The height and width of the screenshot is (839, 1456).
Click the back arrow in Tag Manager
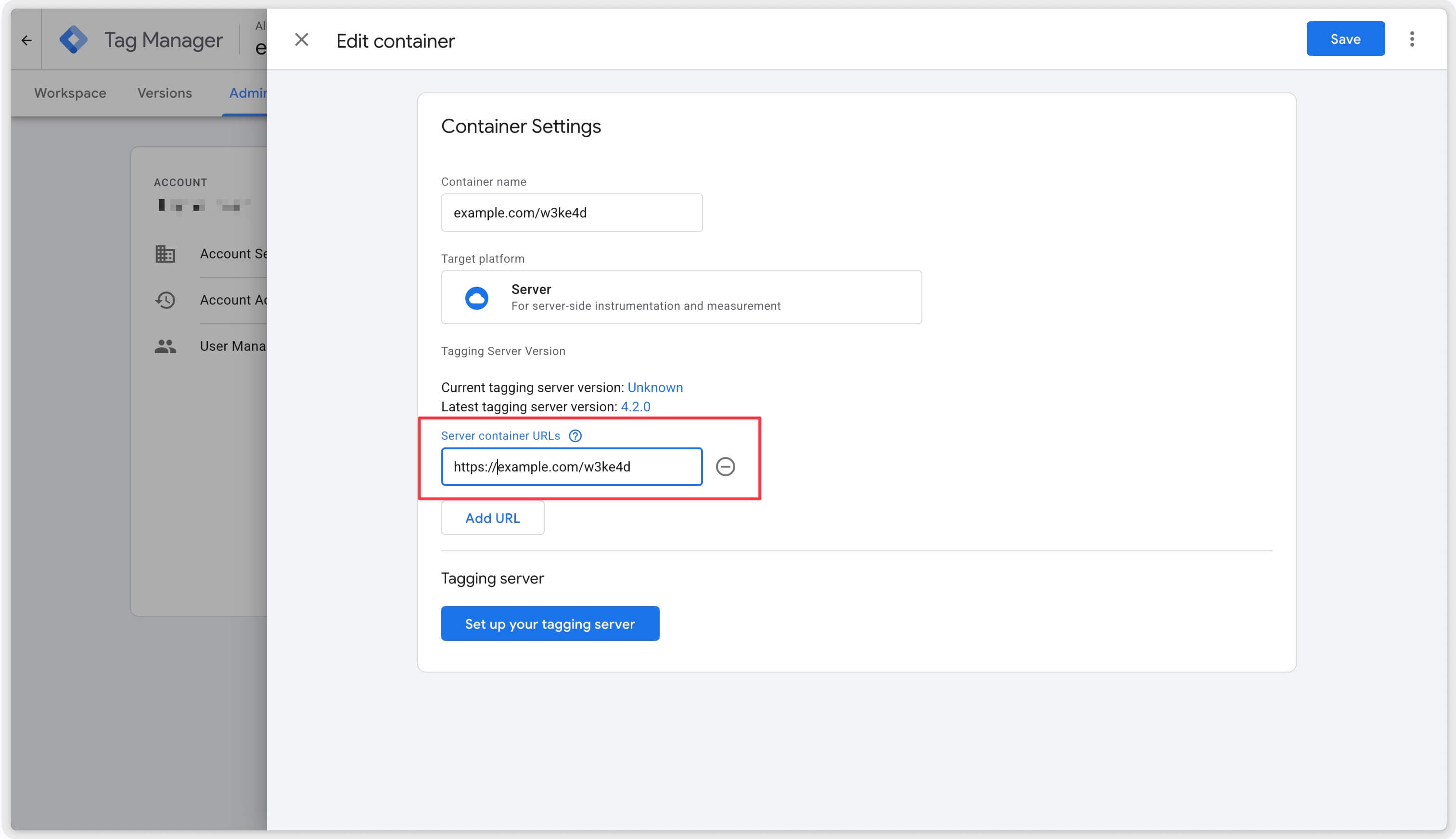click(26, 40)
